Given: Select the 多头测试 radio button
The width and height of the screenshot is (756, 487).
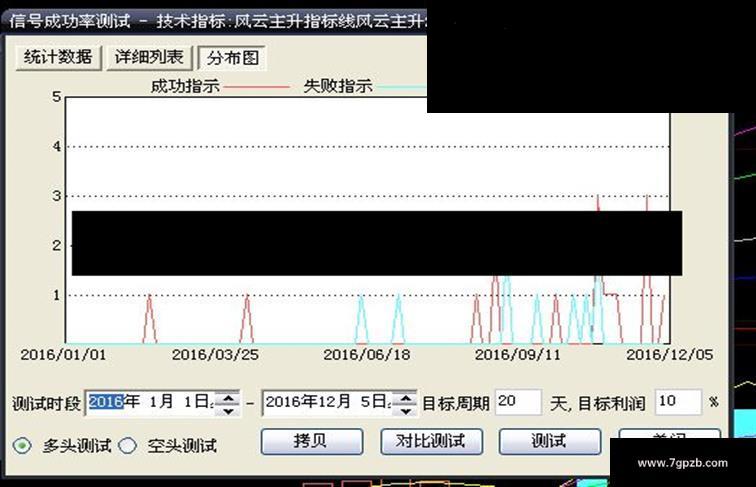Looking at the screenshot, I should [x=22, y=446].
